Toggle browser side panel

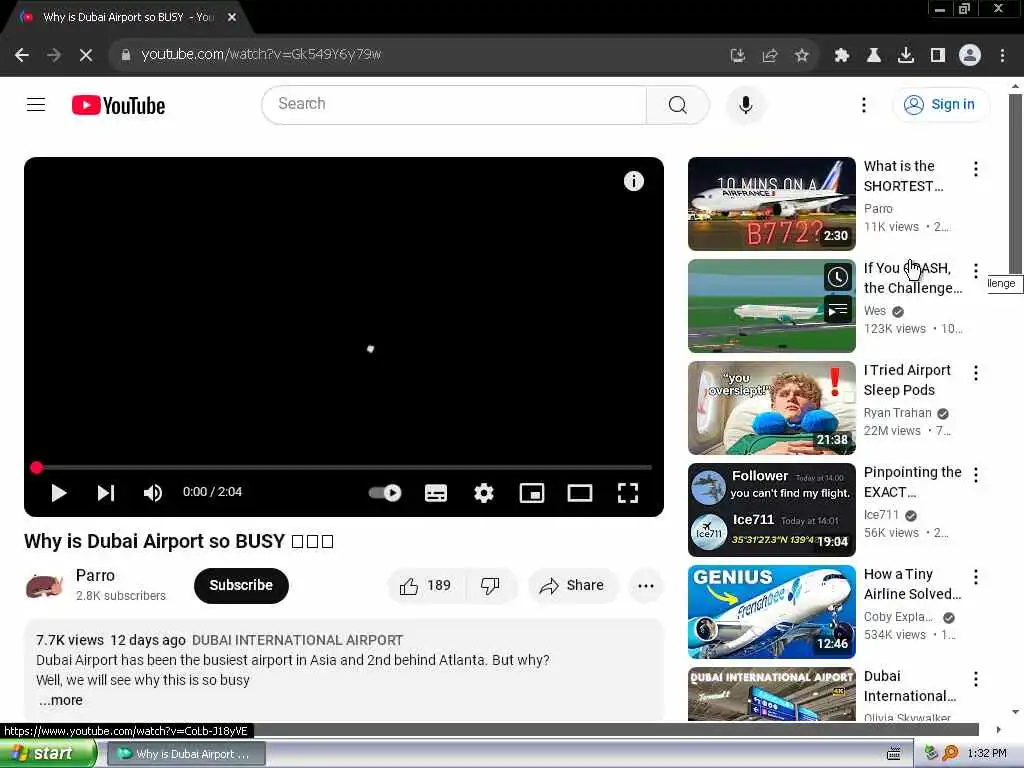pyautogui.click(x=938, y=56)
